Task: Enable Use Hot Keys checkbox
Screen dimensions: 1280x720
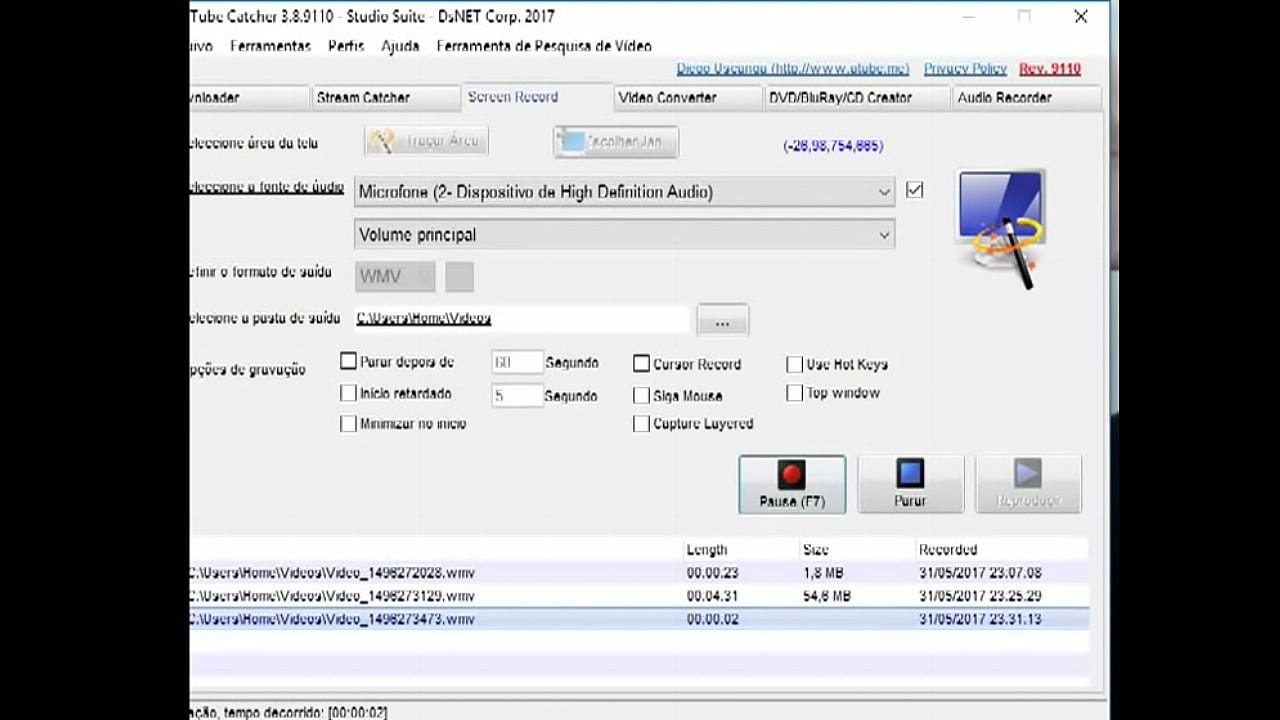Action: (794, 364)
